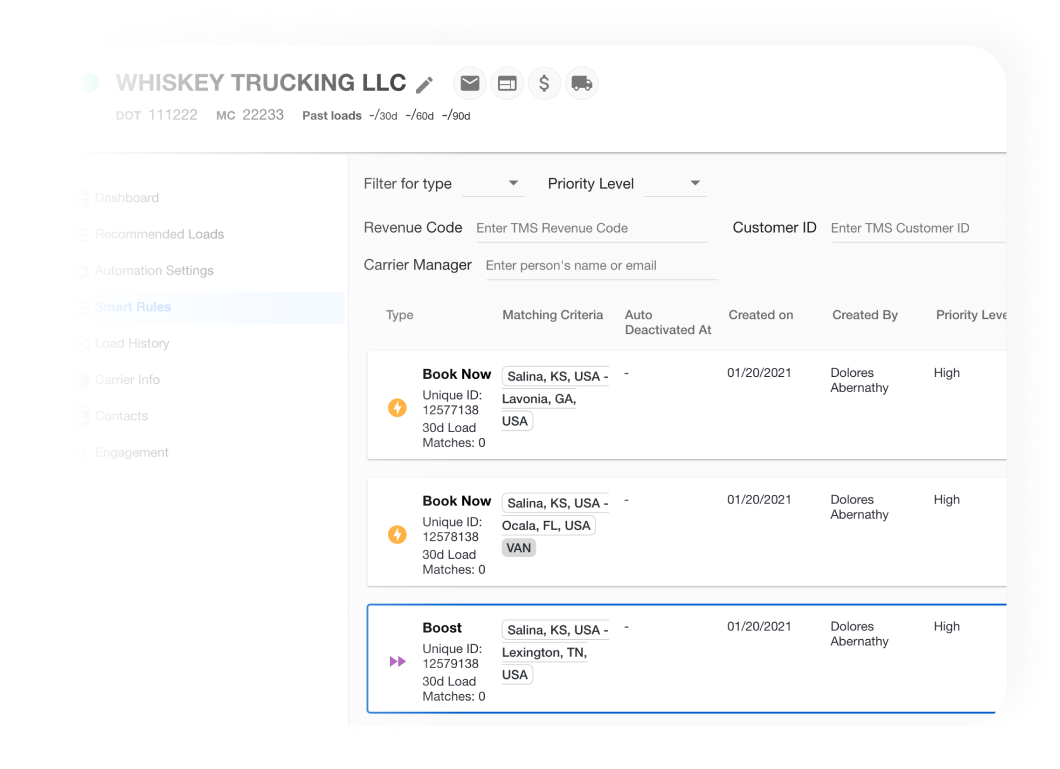The image size is (1060, 769).
Task: Open the Filter for type dropdown
Action: (x=492, y=184)
